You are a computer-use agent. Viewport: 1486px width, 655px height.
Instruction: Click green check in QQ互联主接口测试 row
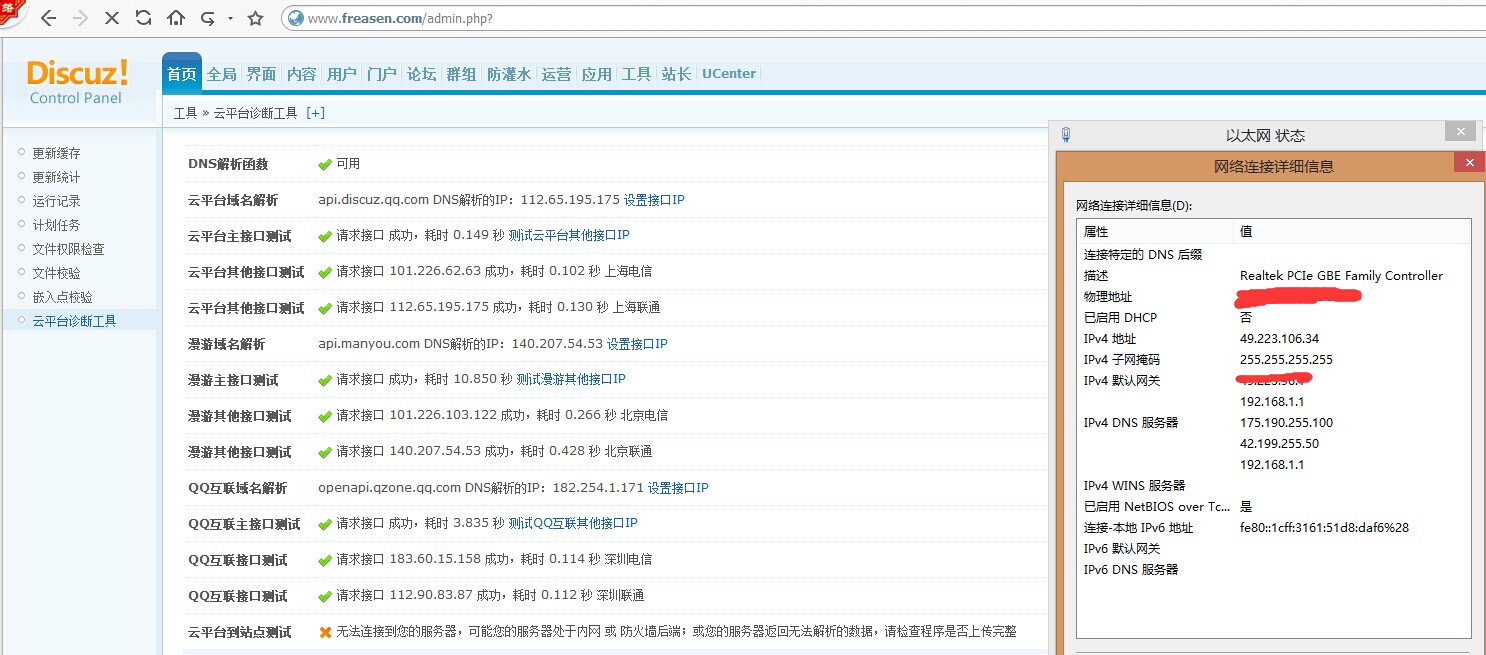click(325, 524)
